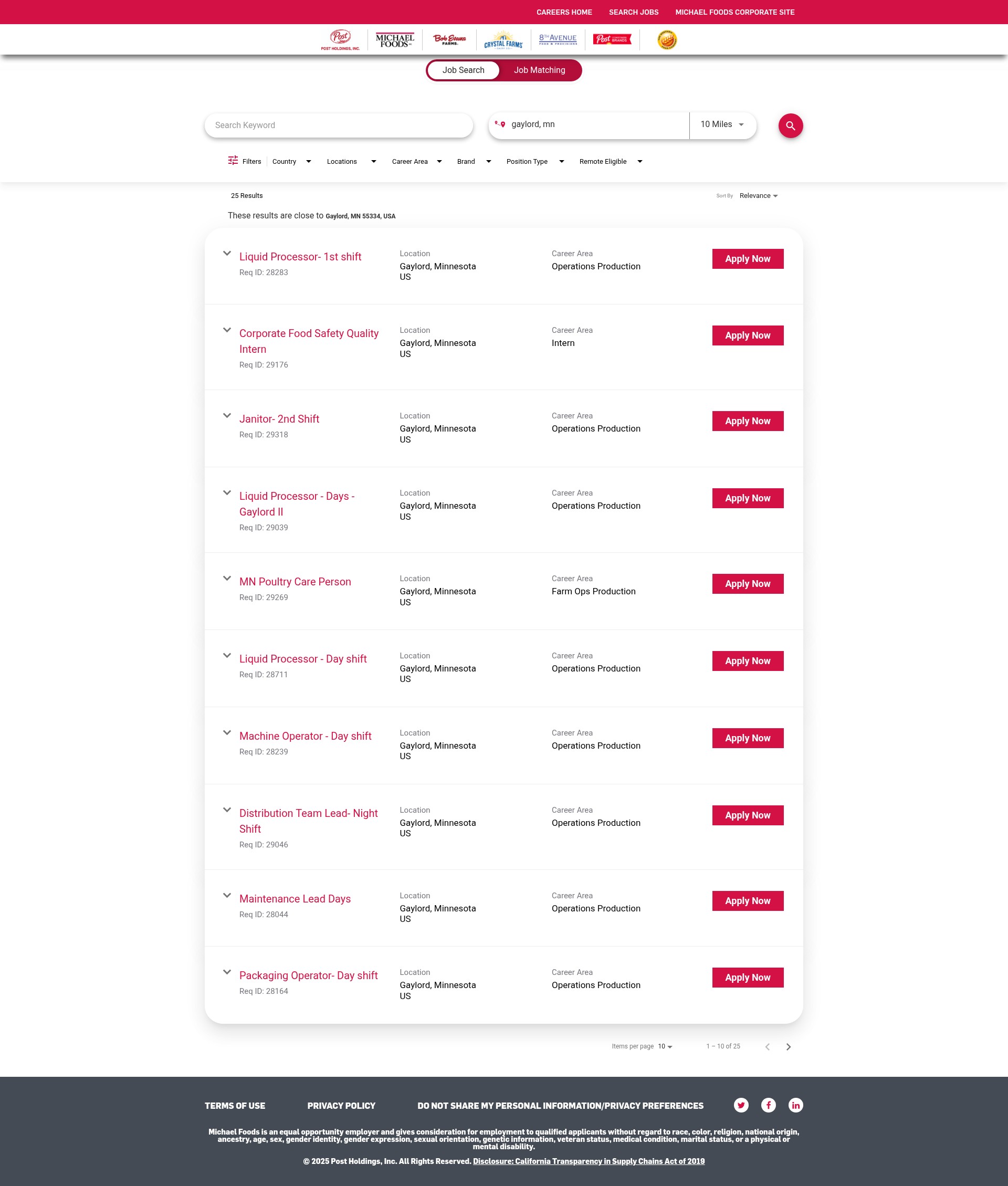Screen dimensions: 1008x1186
Task: Open the 10 Miles radius dropdown
Action: [722, 124]
